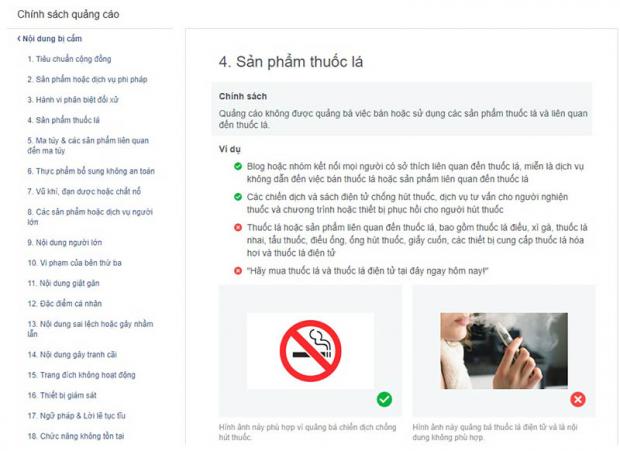Go to "9. Nội dung người lớn"
The image size is (620, 451).
(64, 243)
